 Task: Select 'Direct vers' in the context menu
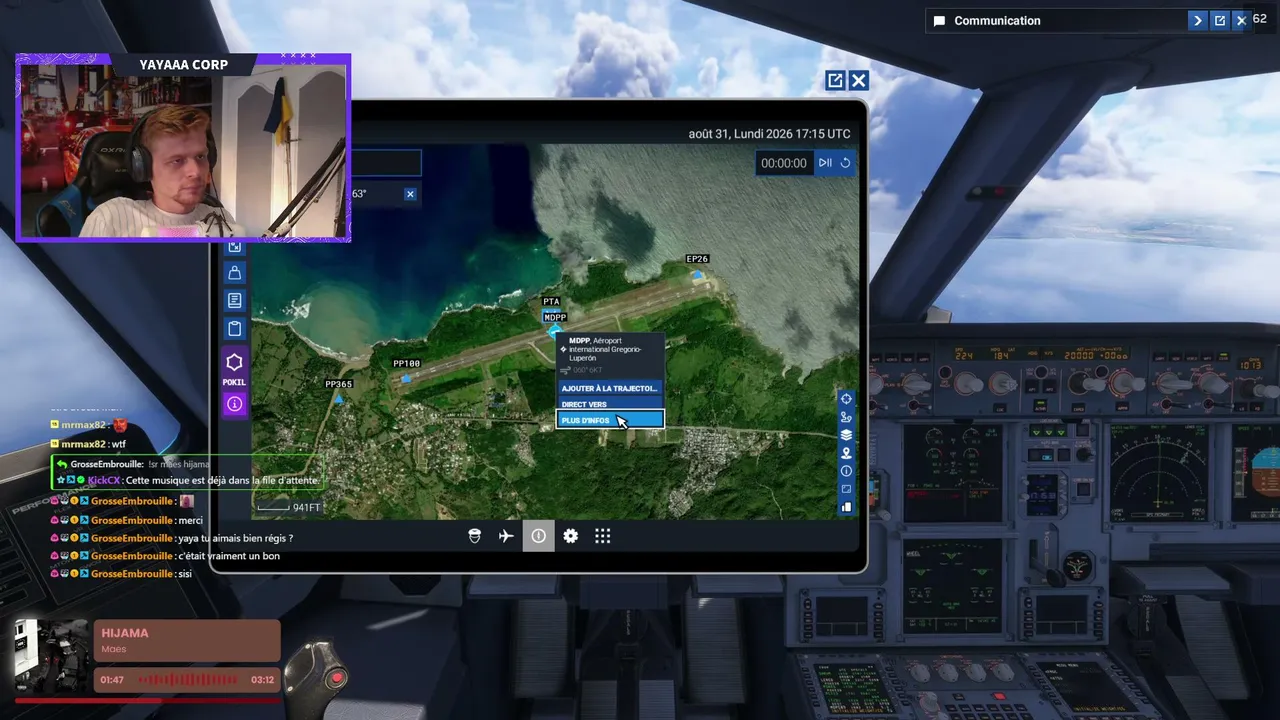pos(610,404)
